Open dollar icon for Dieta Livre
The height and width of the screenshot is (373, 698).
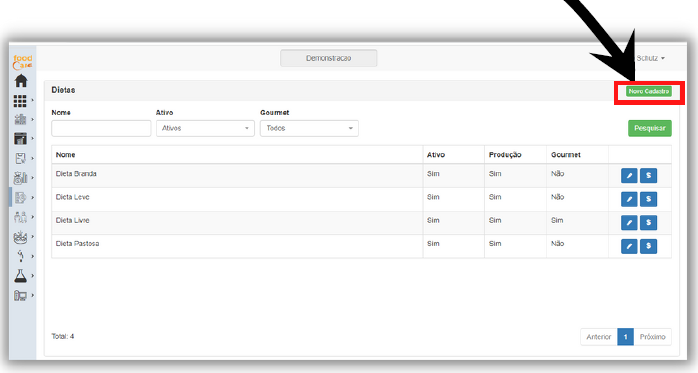(649, 222)
